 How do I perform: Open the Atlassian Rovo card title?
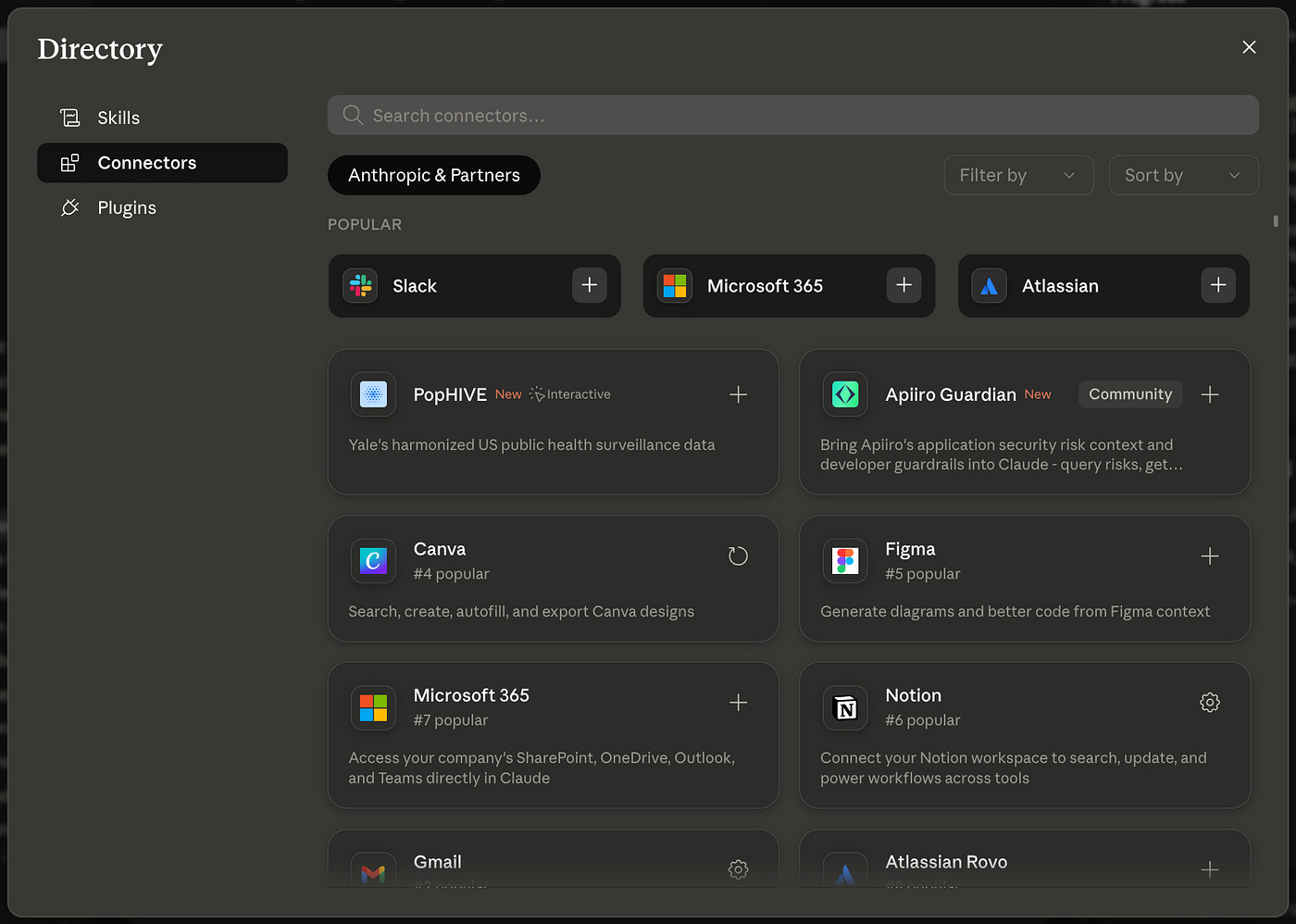pos(946,862)
